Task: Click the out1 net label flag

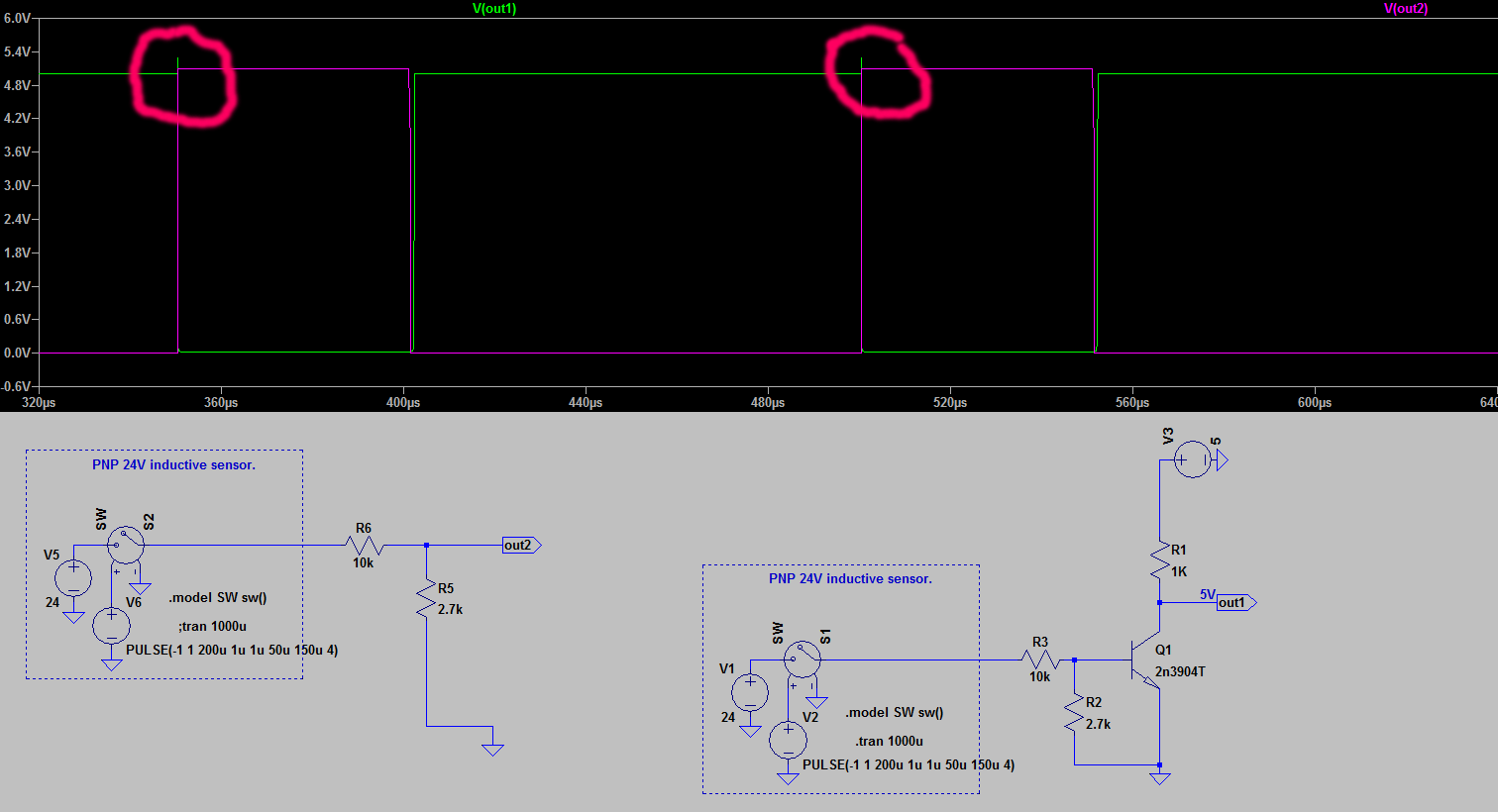Action: [x=1236, y=602]
